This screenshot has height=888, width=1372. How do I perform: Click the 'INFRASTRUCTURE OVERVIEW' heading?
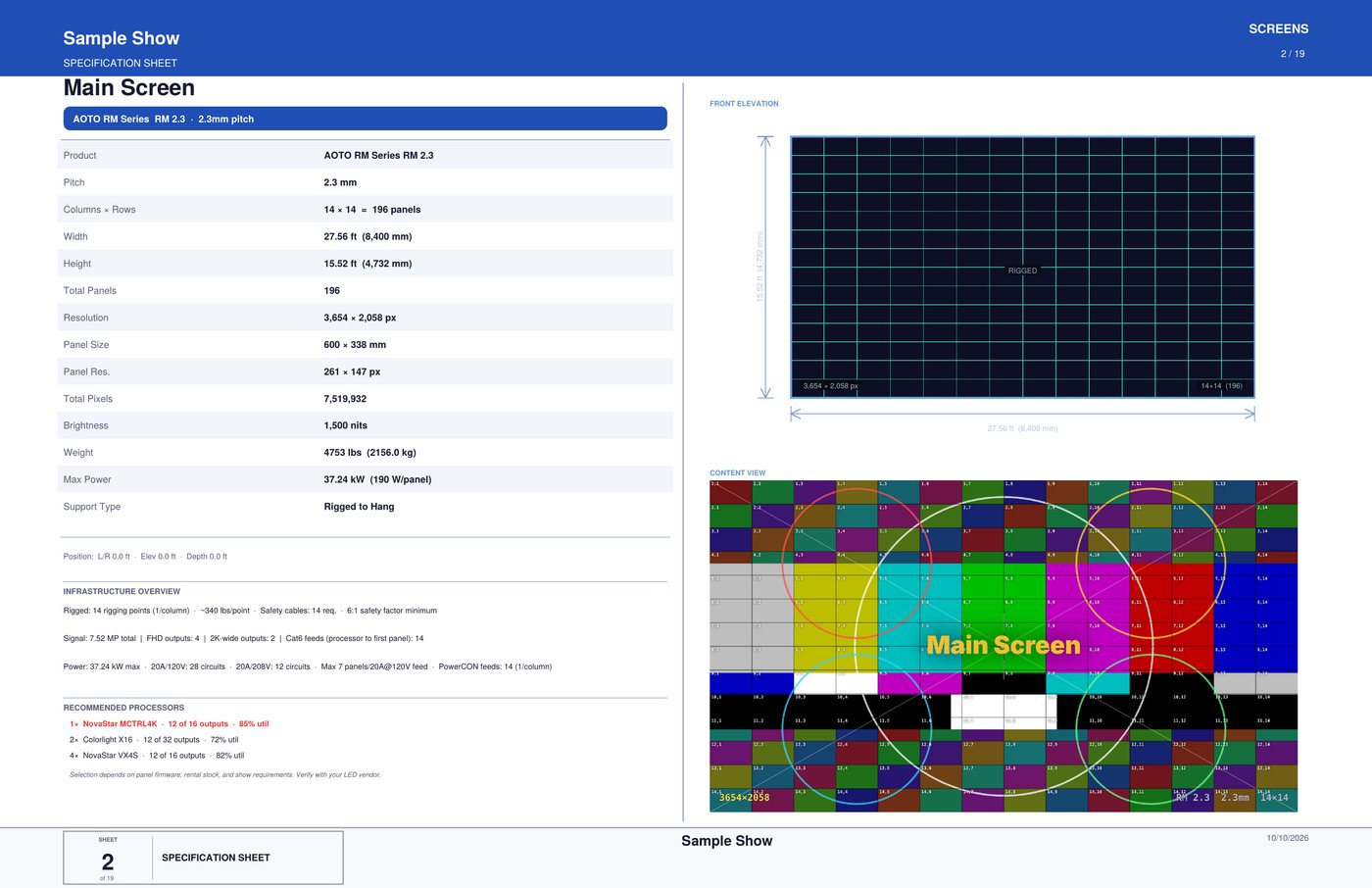click(x=122, y=592)
